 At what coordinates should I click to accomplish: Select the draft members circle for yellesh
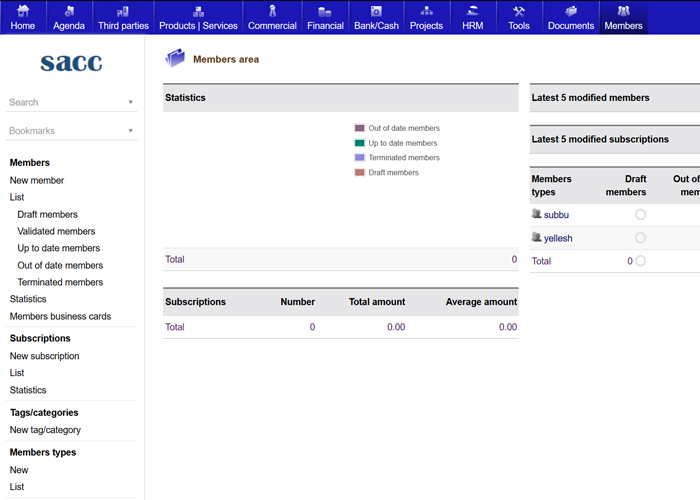[640, 238]
